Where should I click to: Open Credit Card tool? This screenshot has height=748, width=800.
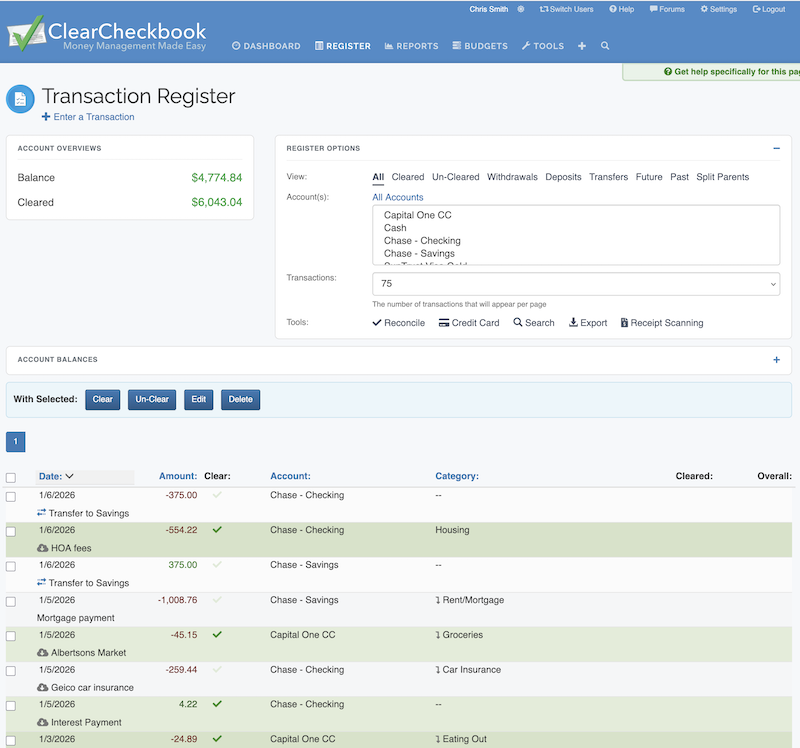pos(469,322)
